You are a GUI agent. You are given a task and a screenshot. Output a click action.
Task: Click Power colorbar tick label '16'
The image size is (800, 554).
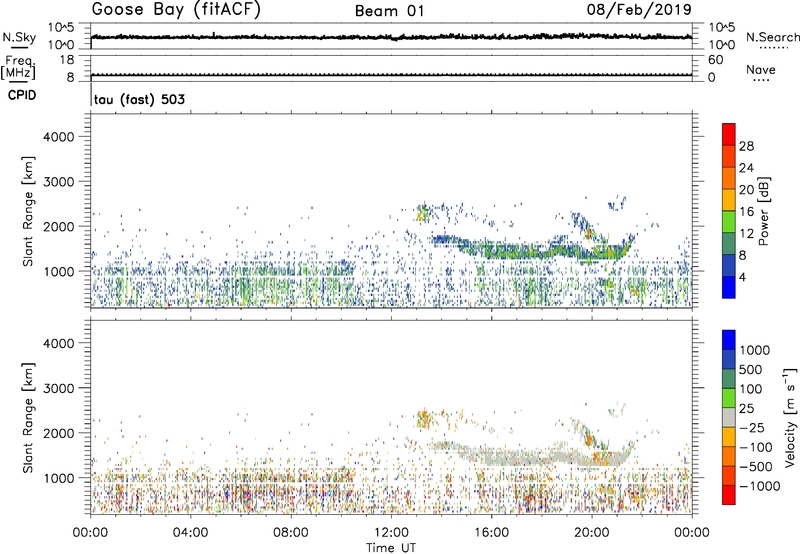point(746,211)
